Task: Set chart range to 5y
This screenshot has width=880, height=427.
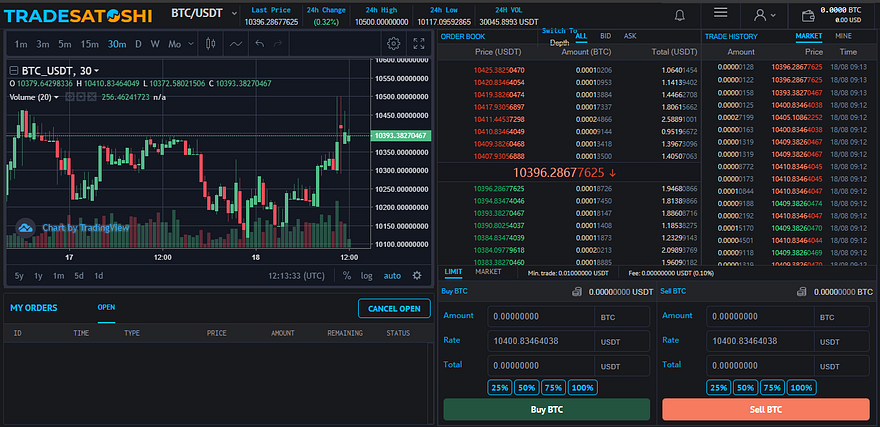Action: coord(19,276)
